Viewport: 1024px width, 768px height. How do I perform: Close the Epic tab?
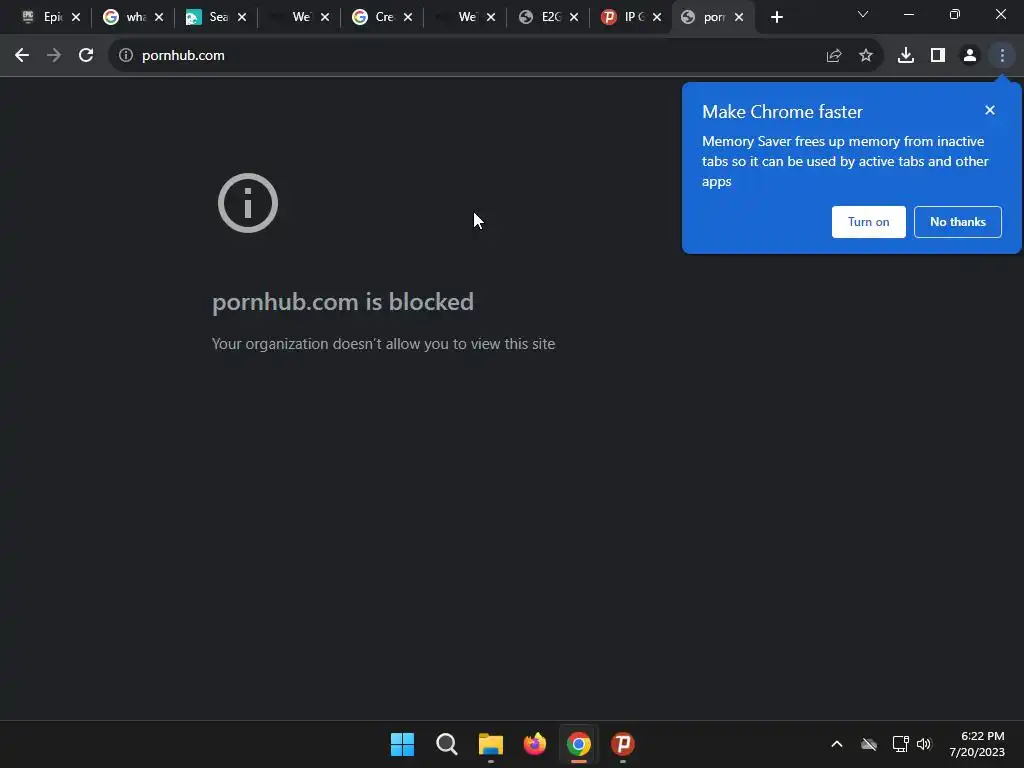pos(76,17)
